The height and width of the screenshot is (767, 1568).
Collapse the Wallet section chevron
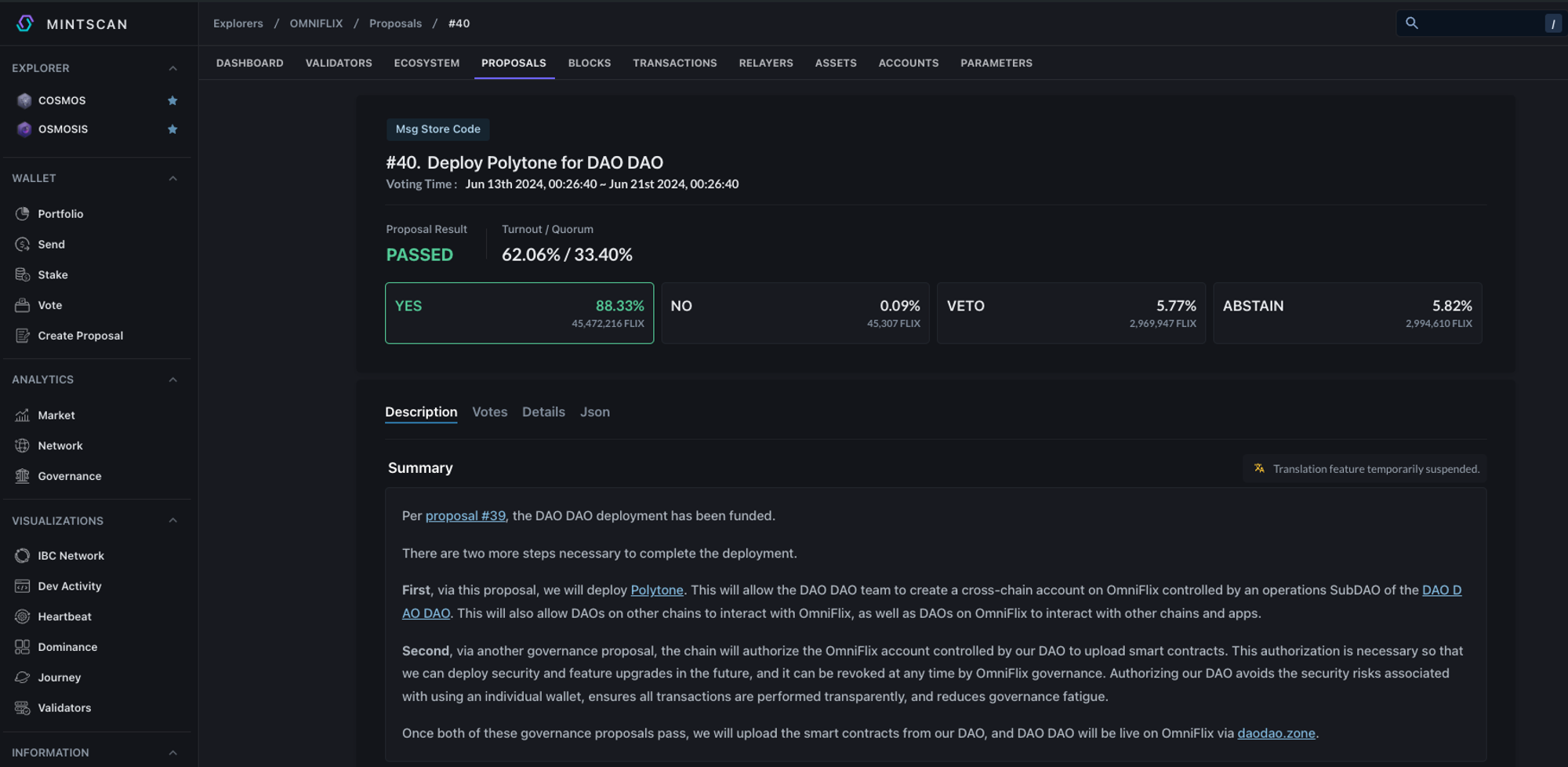(172, 178)
